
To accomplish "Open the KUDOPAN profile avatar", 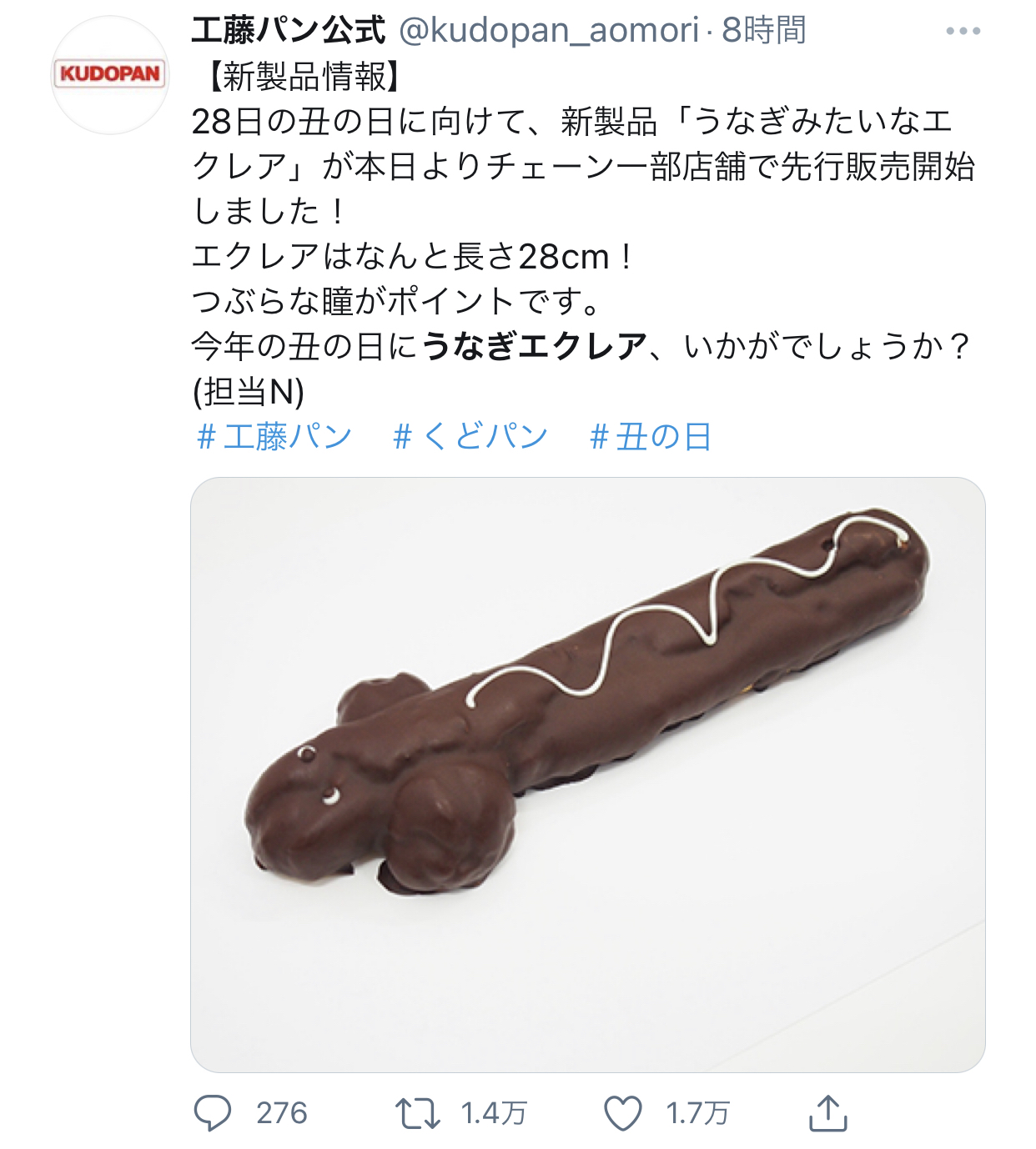I will tap(110, 75).
